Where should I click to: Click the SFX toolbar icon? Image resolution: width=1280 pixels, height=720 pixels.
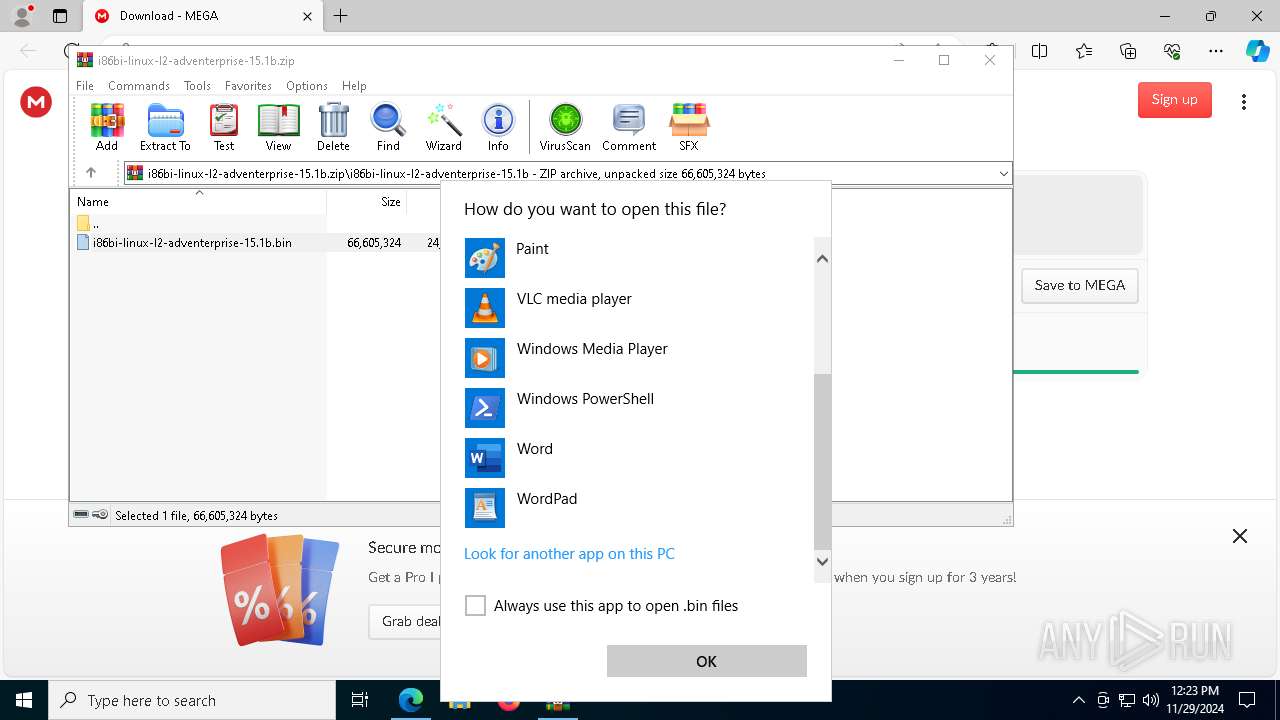[689, 126]
